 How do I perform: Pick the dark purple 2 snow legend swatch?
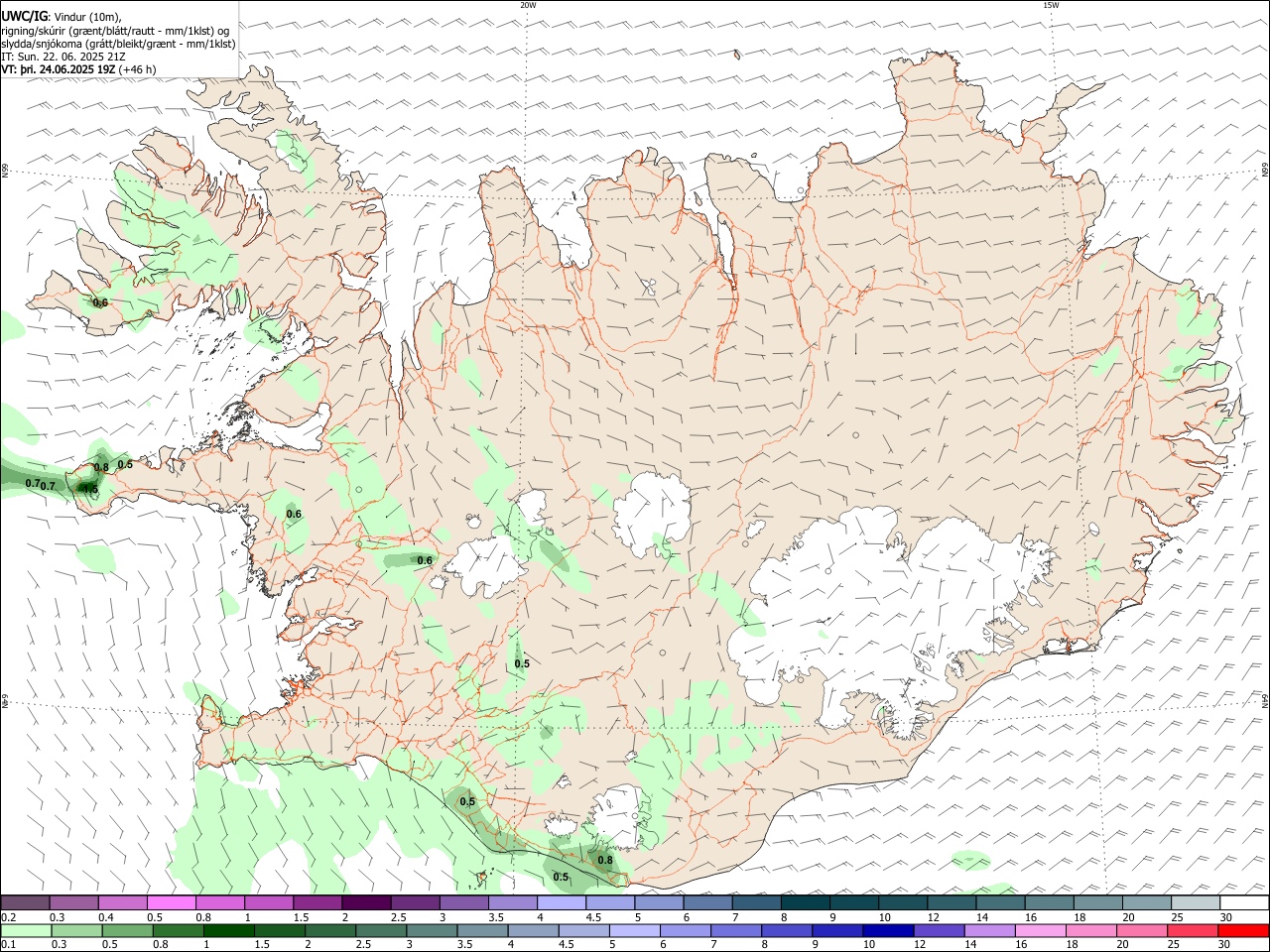tap(367, 902)
